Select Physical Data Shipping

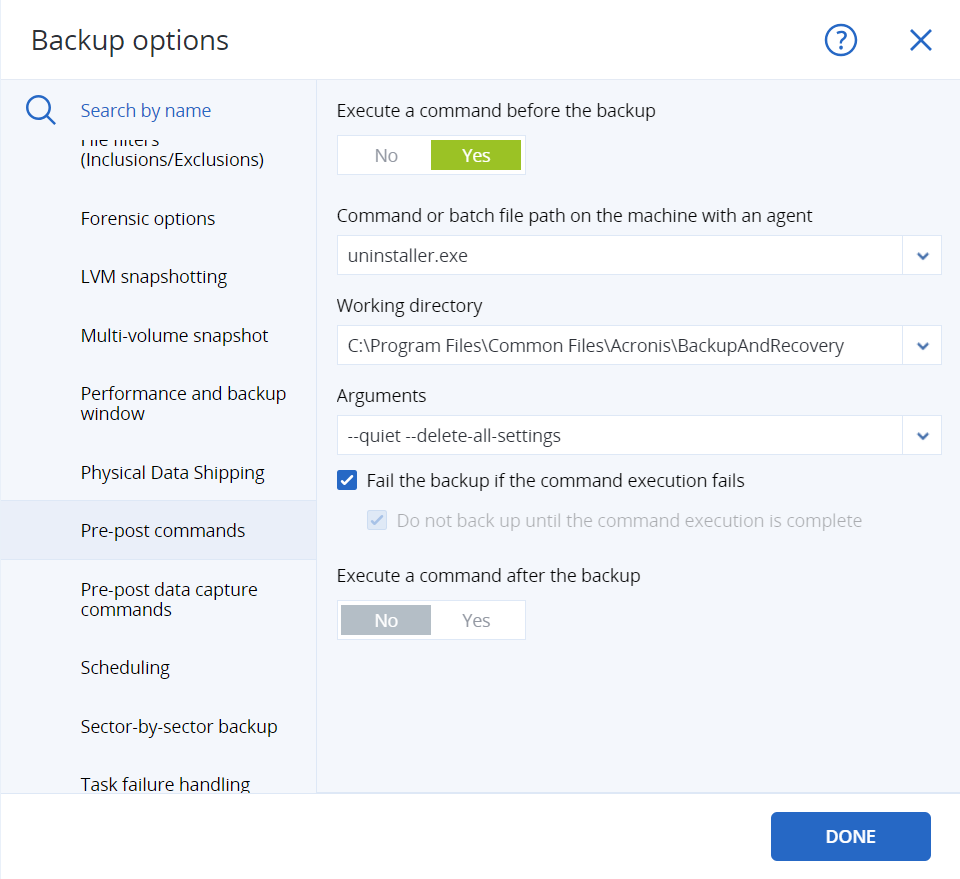[x=172, y=472]
